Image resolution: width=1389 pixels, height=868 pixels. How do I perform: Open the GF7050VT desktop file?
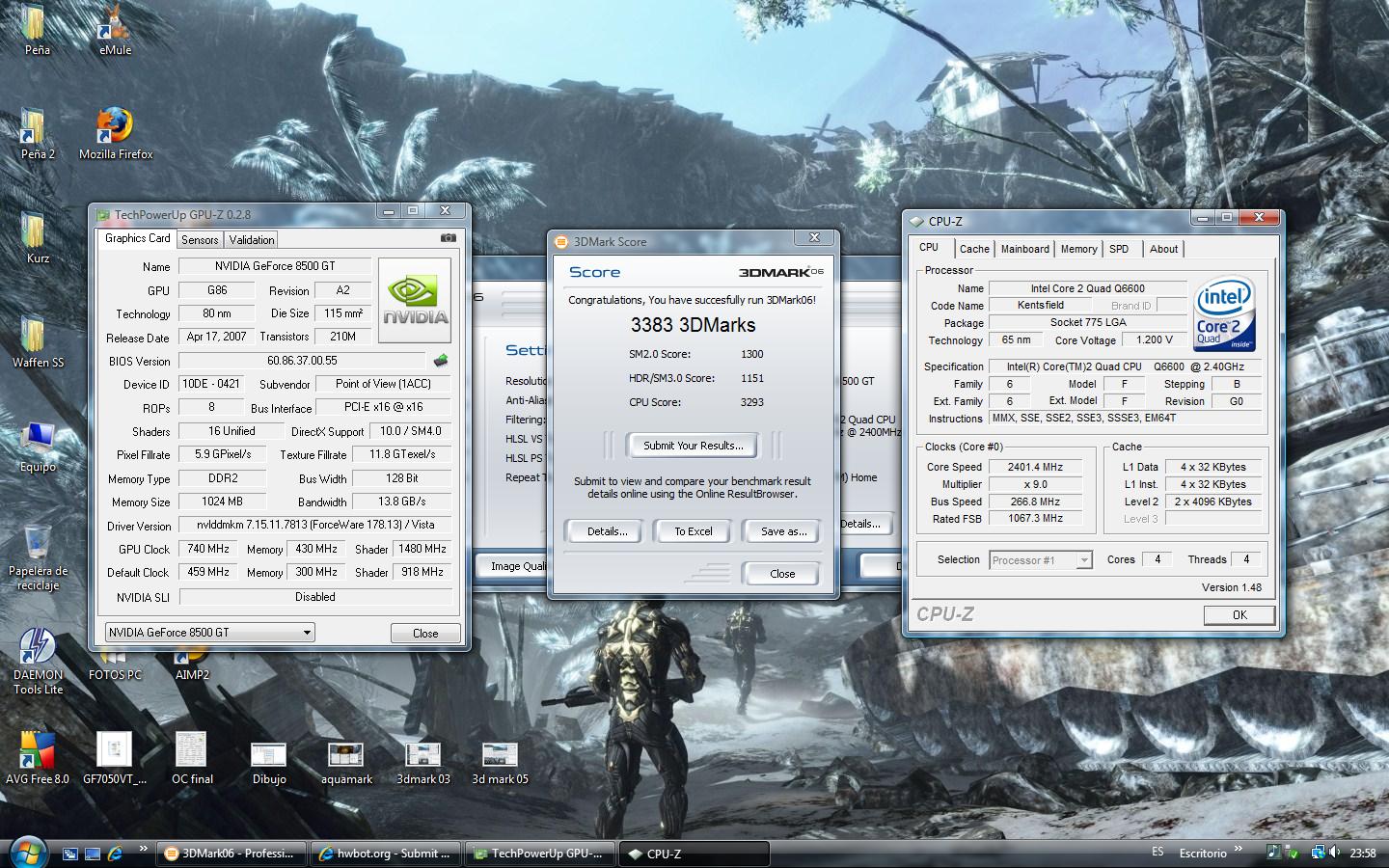click(115, 758)
